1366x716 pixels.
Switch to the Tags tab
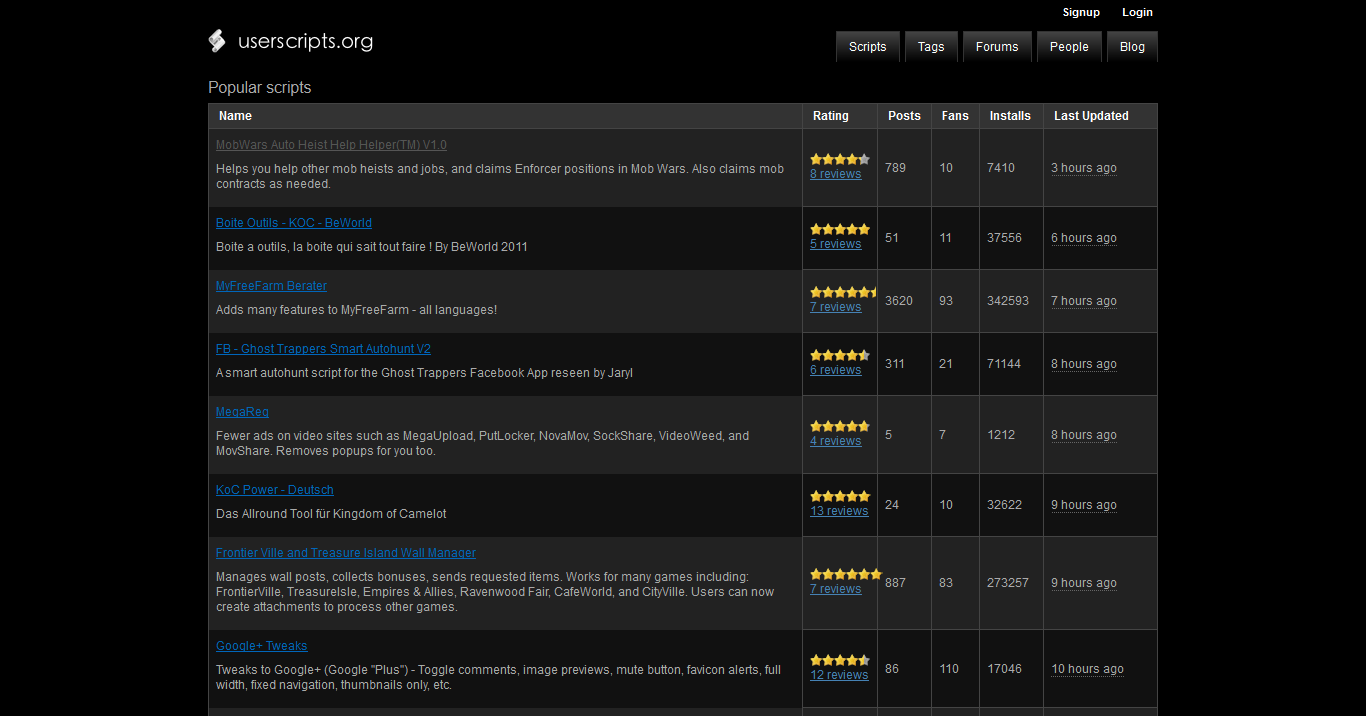[x=931, y=47]
